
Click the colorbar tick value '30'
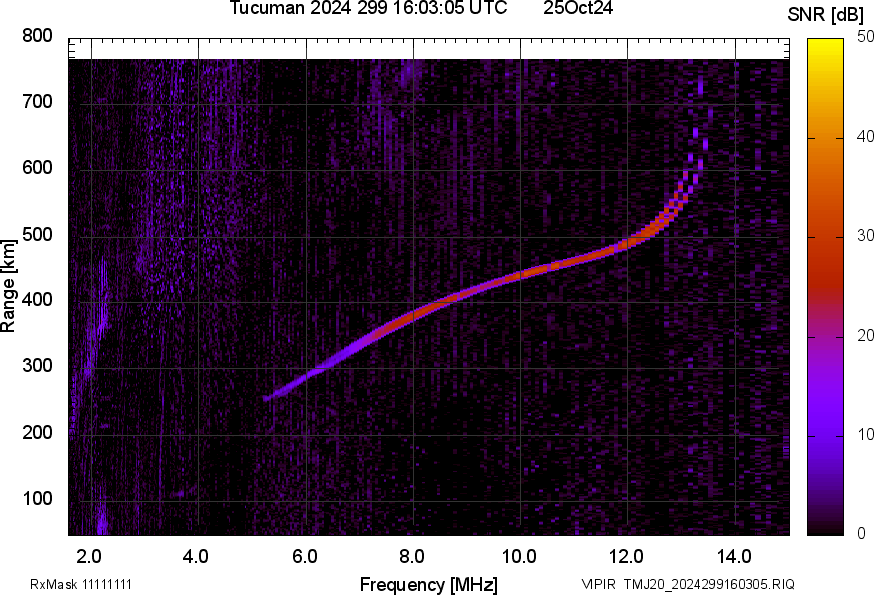coord(866,236)
